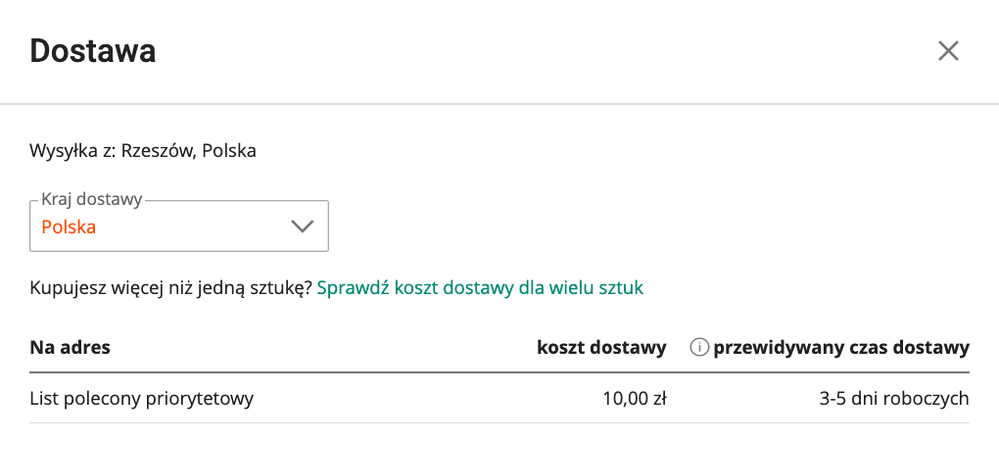Viewport: 999px width, 451px height.
Task: Click the Kupujesz więcej niż jedną sztukę? question text
Action: [171, 288]
